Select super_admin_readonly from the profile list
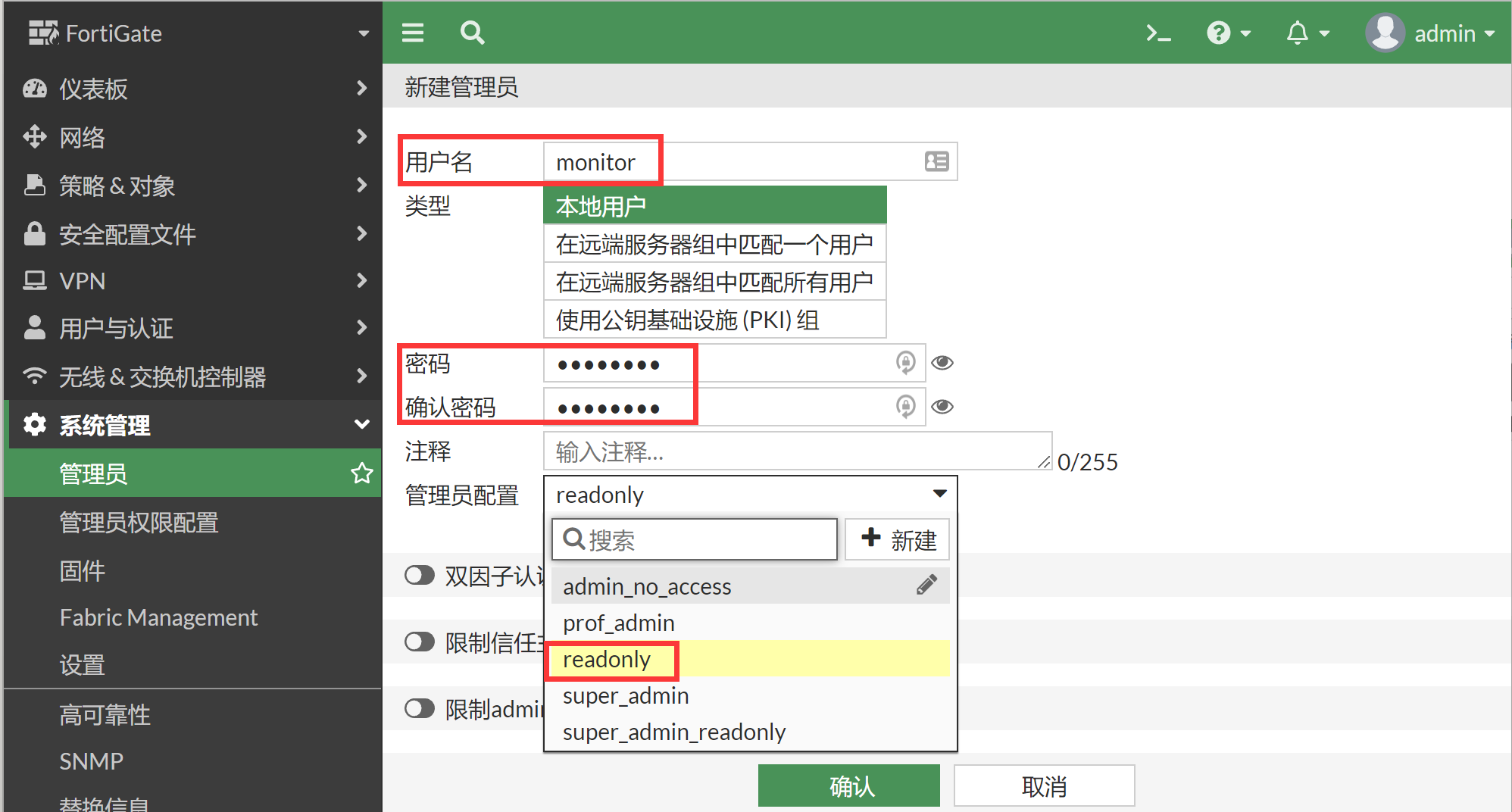 pos(674,732)
